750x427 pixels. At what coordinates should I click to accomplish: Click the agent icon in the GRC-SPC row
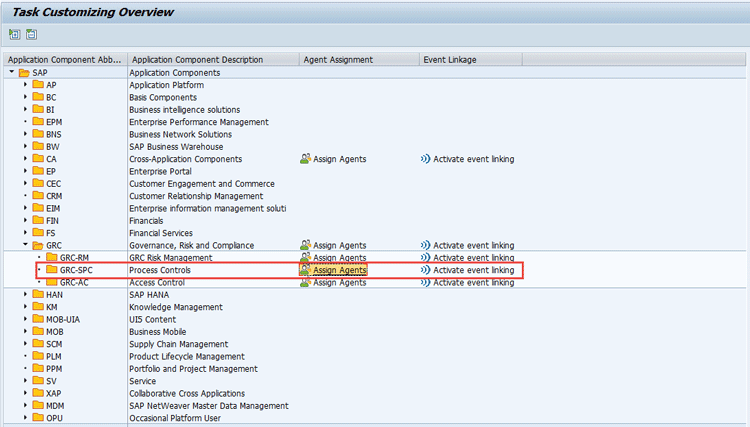(x=305, y=270)
